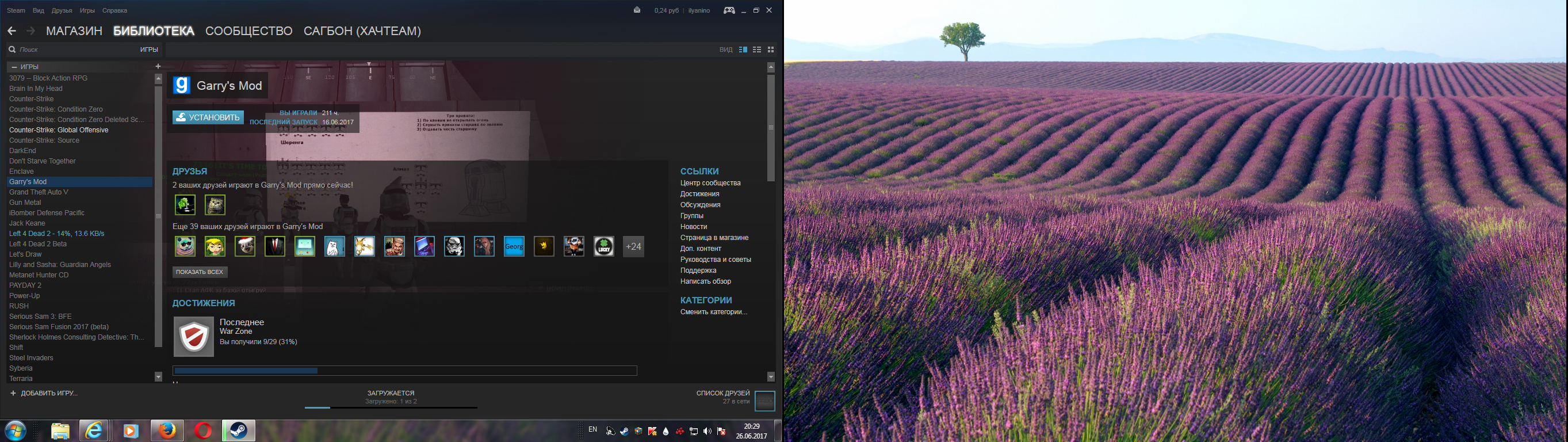
Task: Open Firefox from the taskbar
Action: (167, 431)
